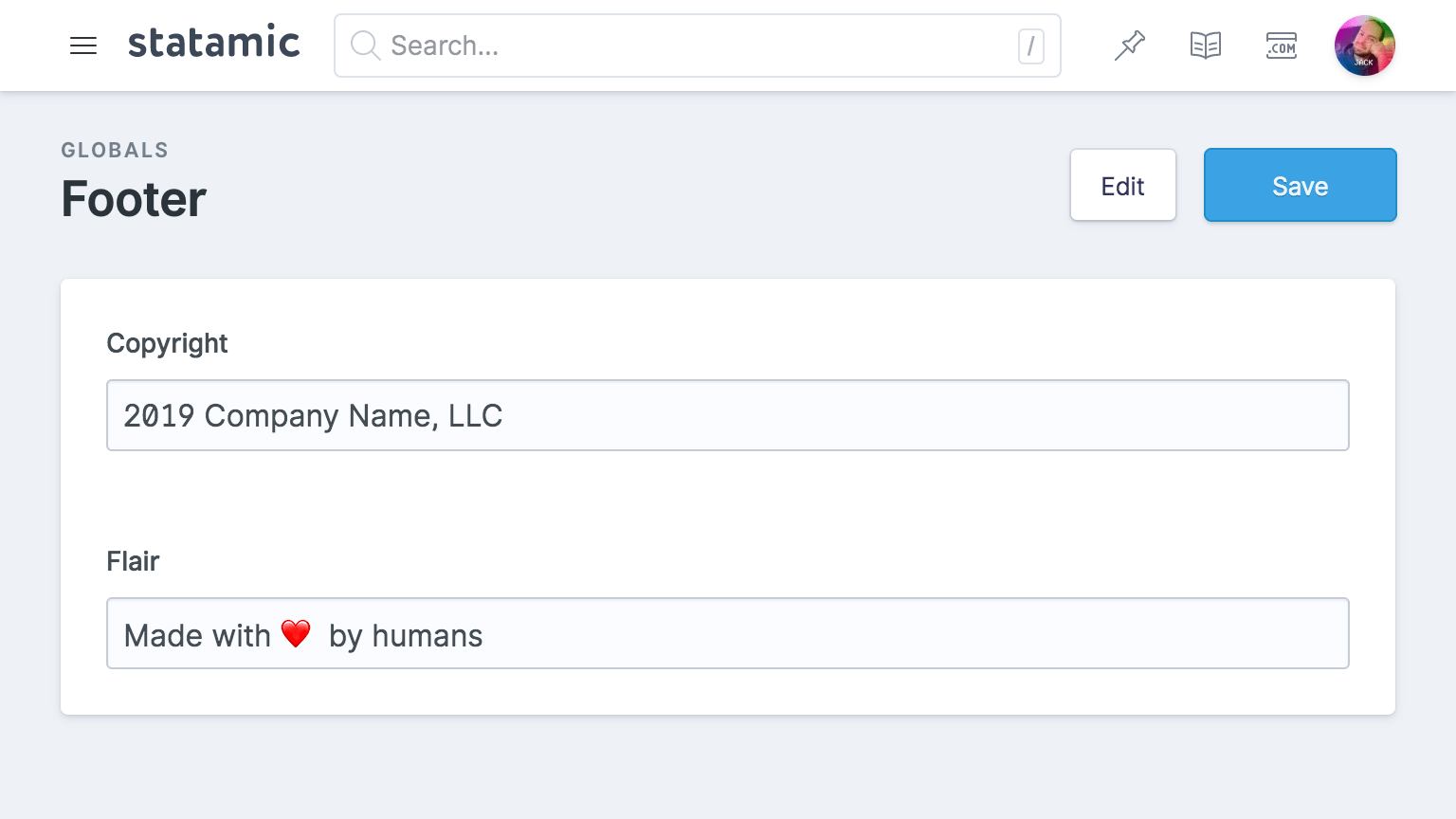The width and height of the screenshot is (1456, 819).
Task: Click the "/" keyboard shortcut badge
Action: click(x=1031, y=45)
